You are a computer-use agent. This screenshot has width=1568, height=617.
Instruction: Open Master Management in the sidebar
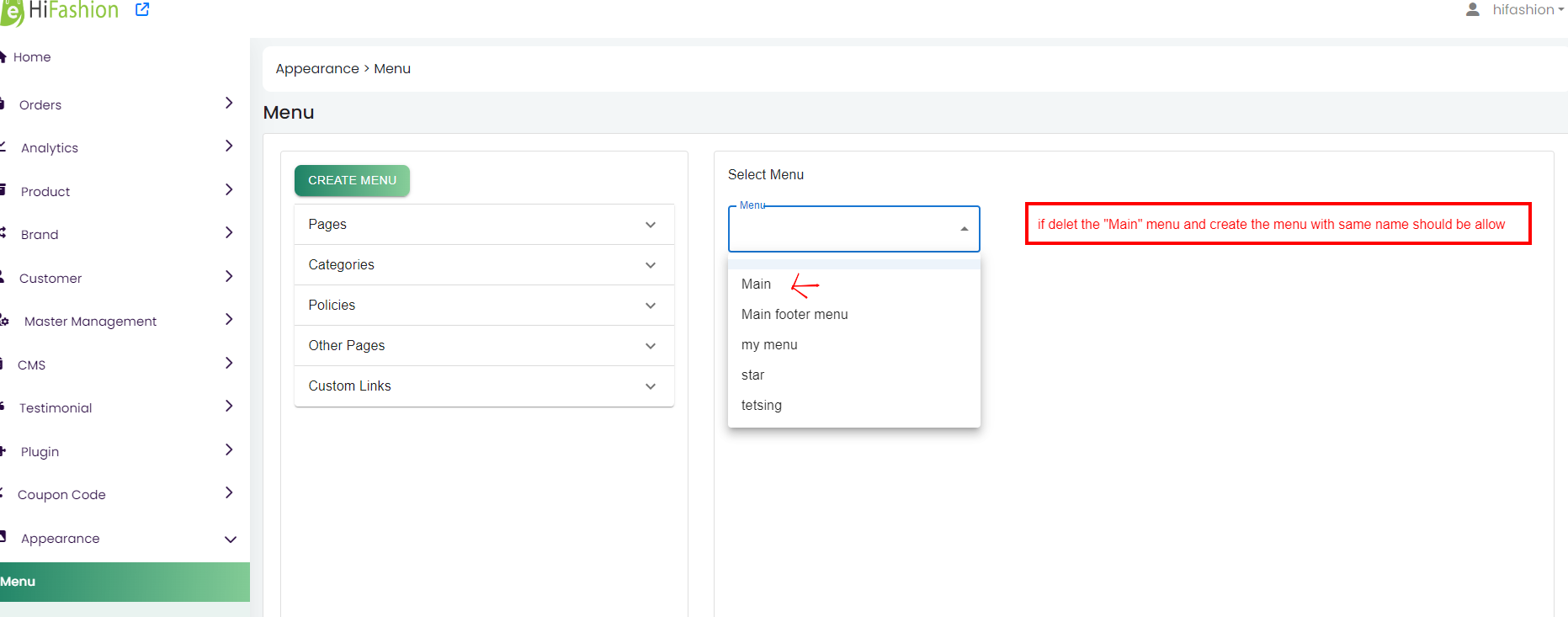(x=90, y=322)
